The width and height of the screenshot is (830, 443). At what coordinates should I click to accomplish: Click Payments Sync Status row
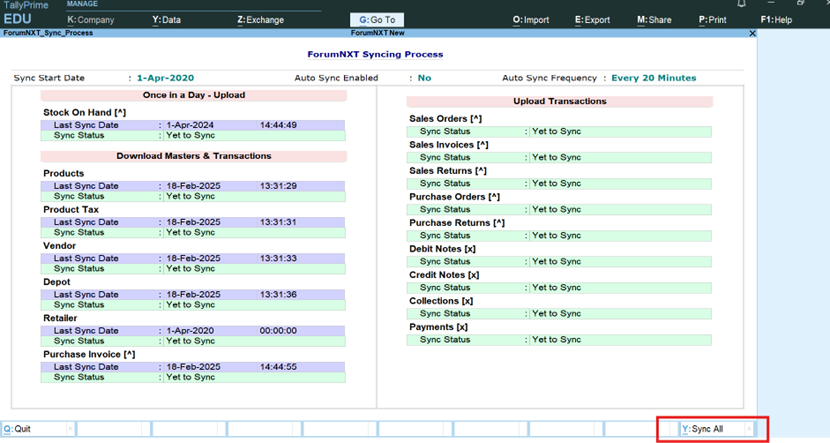tap(559, 339)
